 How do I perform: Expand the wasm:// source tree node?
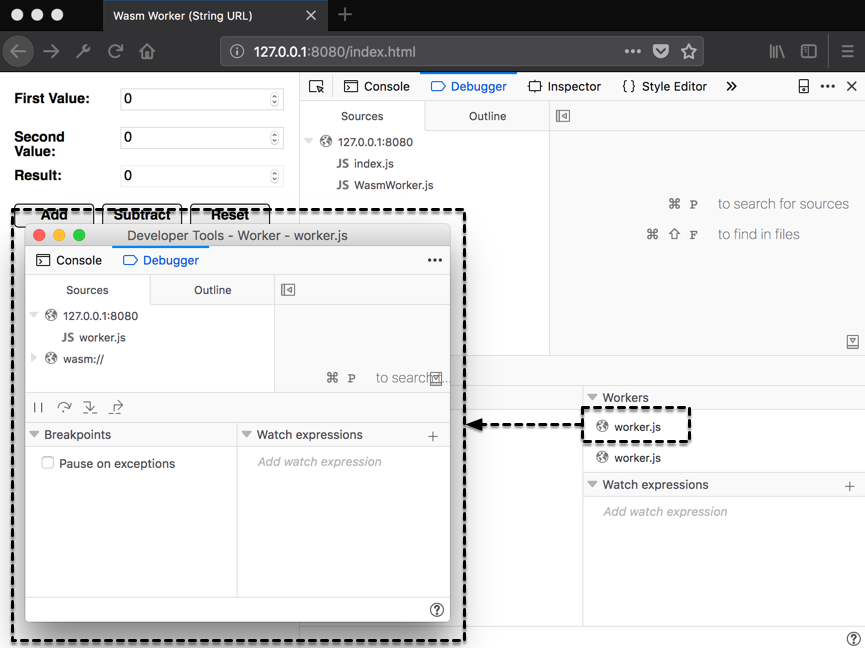coord(34,358)
